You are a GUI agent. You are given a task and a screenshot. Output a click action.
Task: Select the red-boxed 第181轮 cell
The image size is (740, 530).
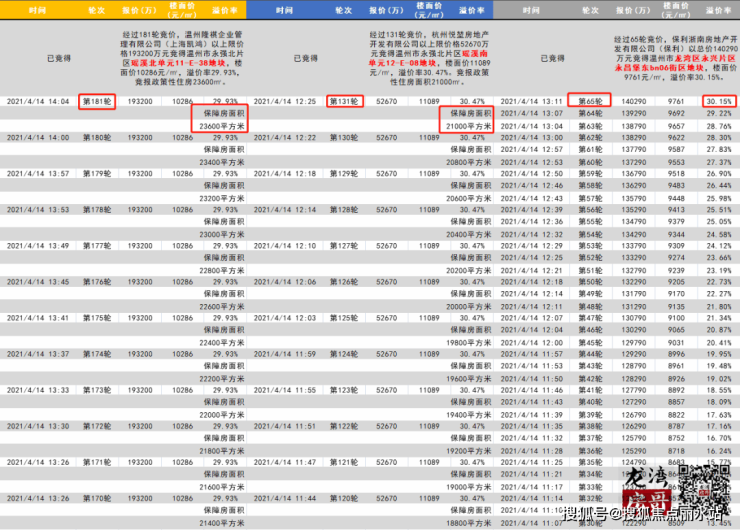(x=98, y=102)
